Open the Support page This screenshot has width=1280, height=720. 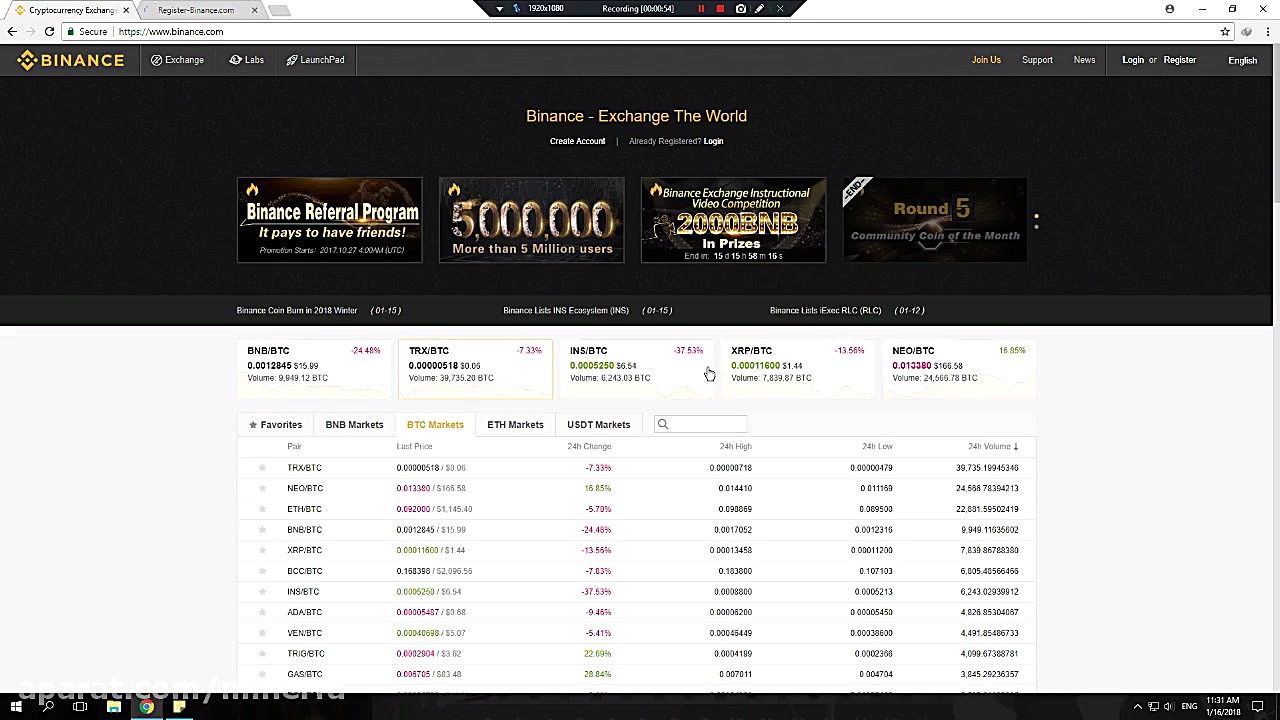tap(1037, 60)
